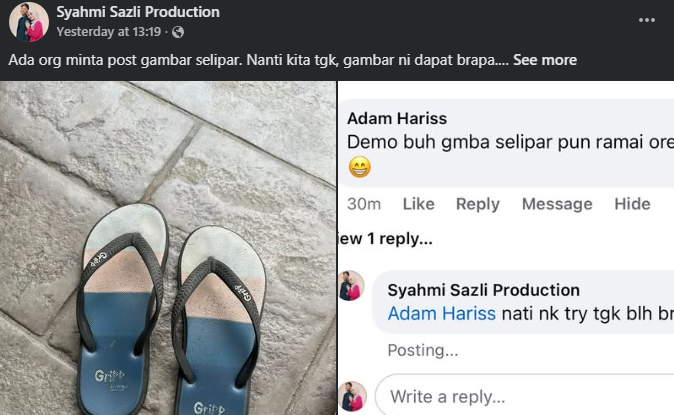Open the 'Yesterday at 13:19' post timestamp
This screenshot has height=415, width=674.
click(111, 32)
